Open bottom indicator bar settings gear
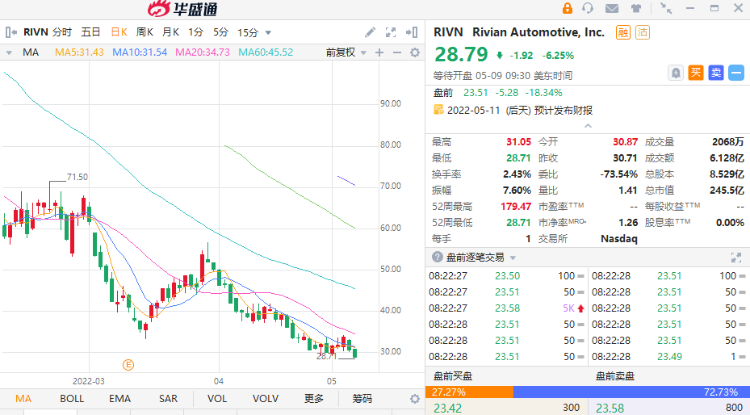Viewport: 750px width, 415px height. tap(415, 399)
